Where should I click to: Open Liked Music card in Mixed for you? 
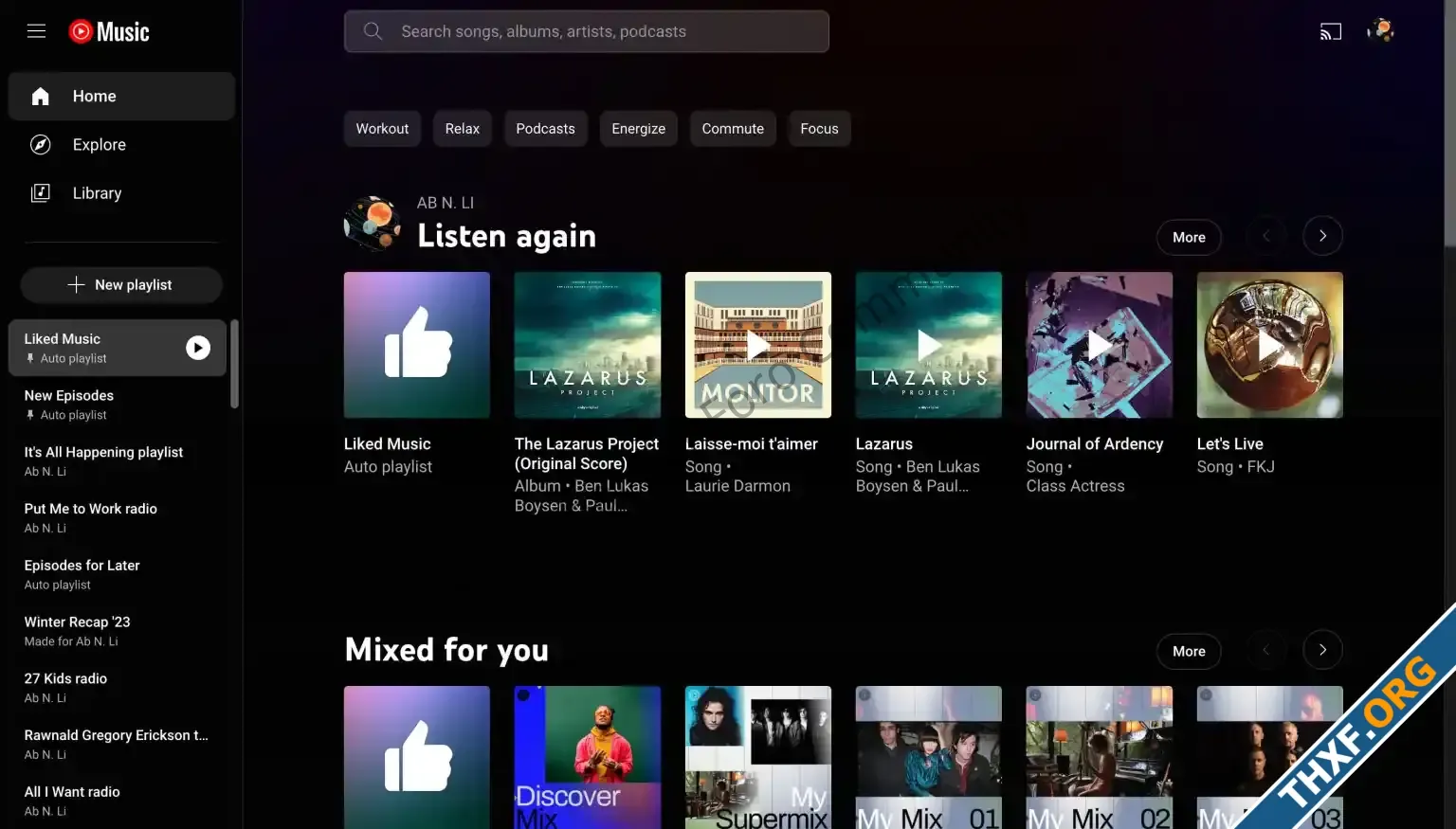(417, 757)
